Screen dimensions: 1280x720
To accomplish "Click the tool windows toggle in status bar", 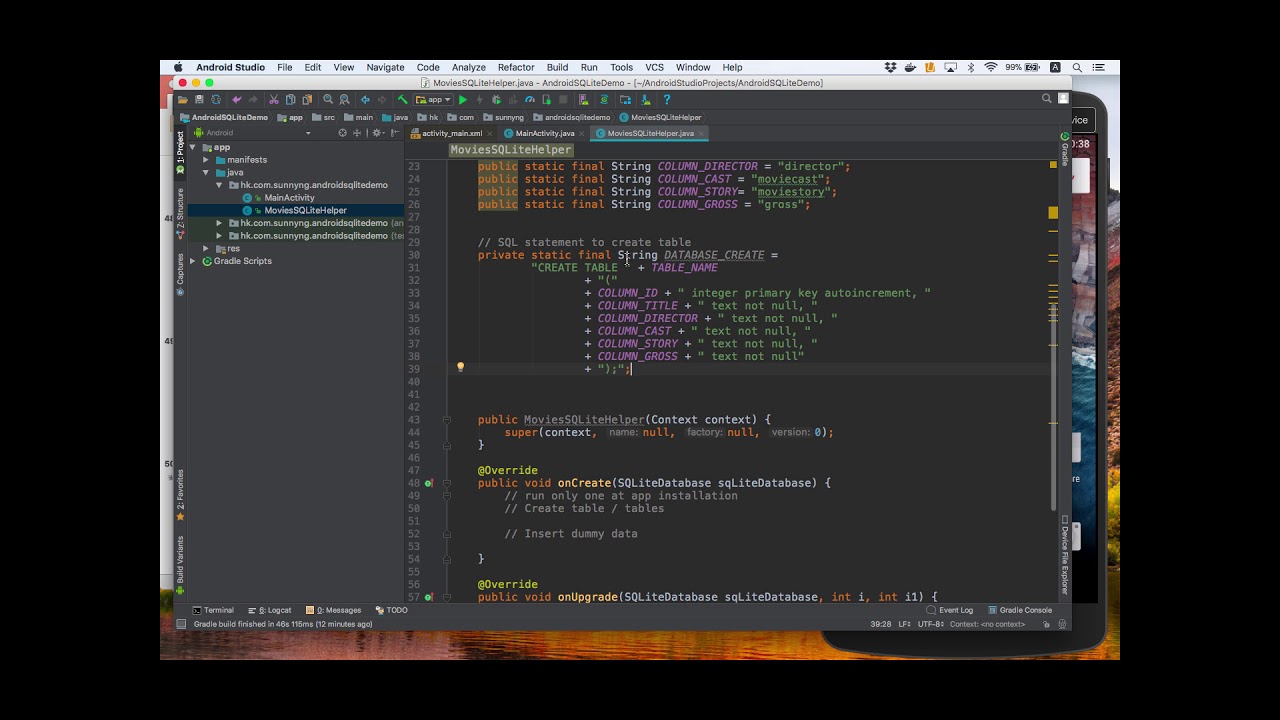I will pyautogui.click(x=181, y=624).
